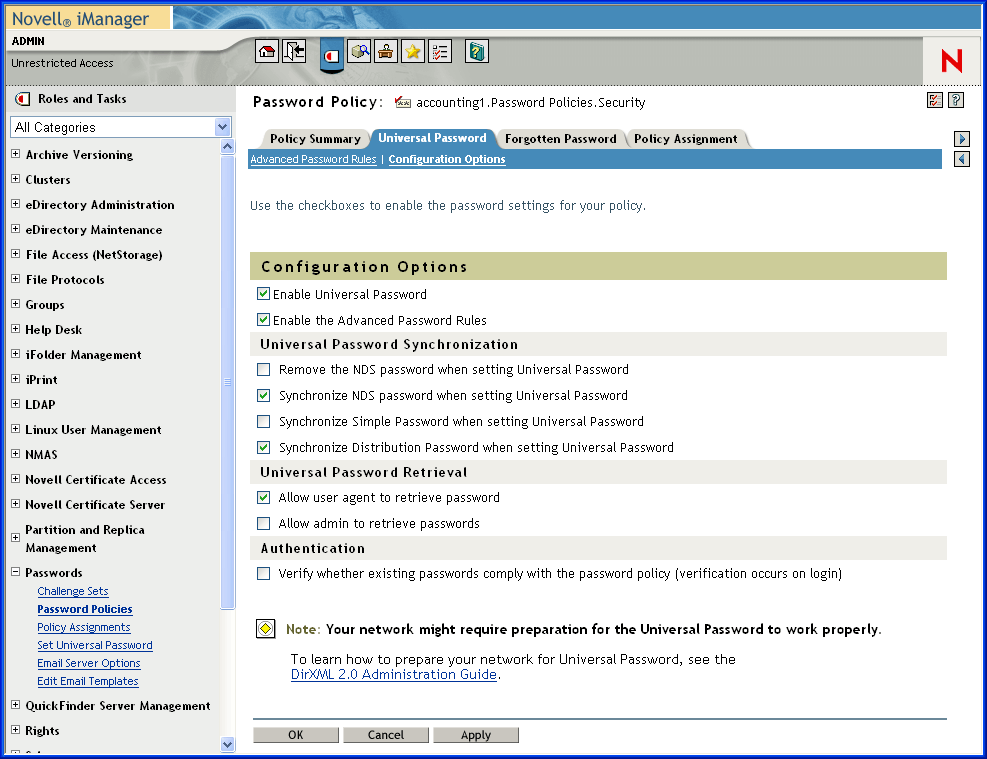
Task: Select the Configuration Options sub-tab
Action: pos(447,159)
